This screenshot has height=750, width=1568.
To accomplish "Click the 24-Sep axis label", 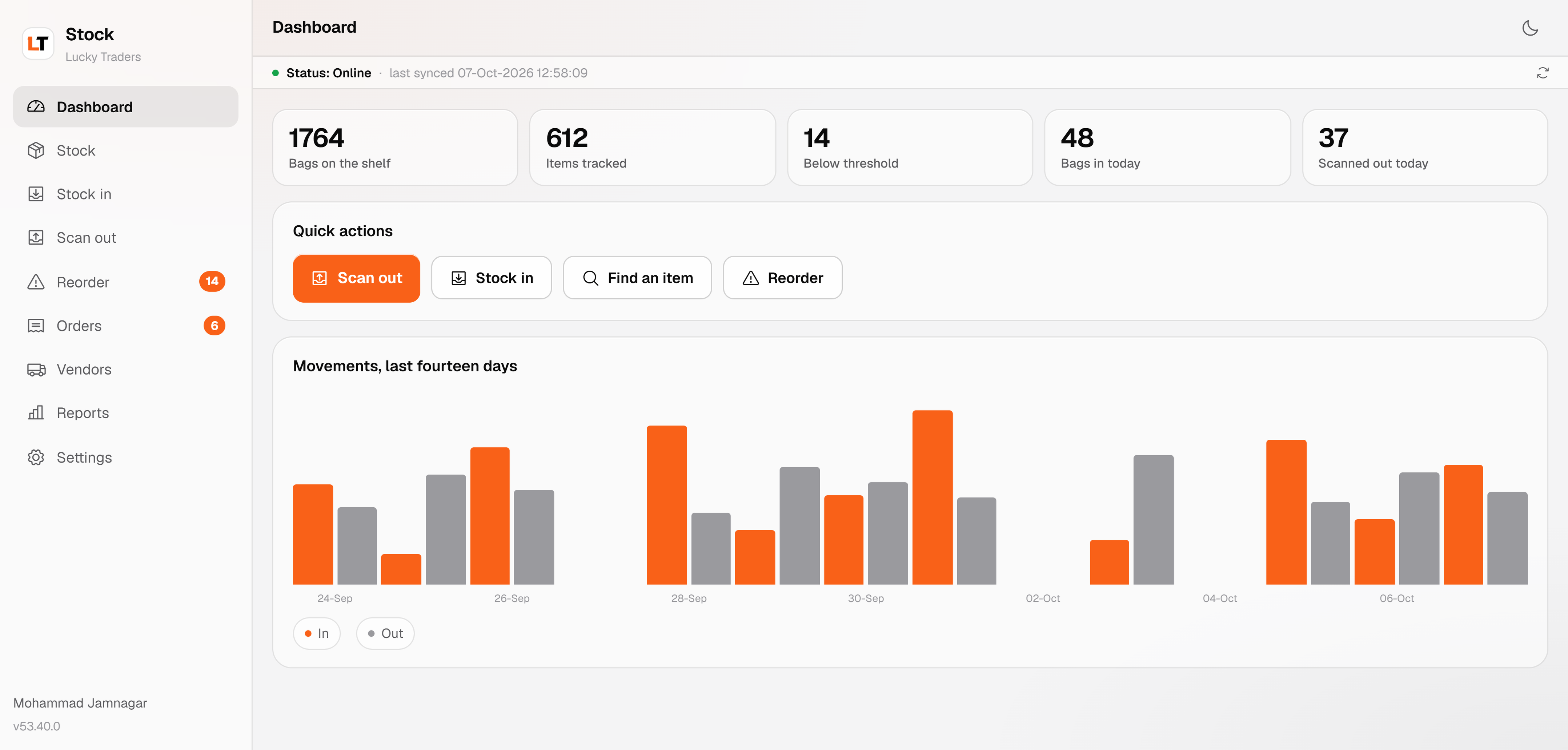I will 335,598.
